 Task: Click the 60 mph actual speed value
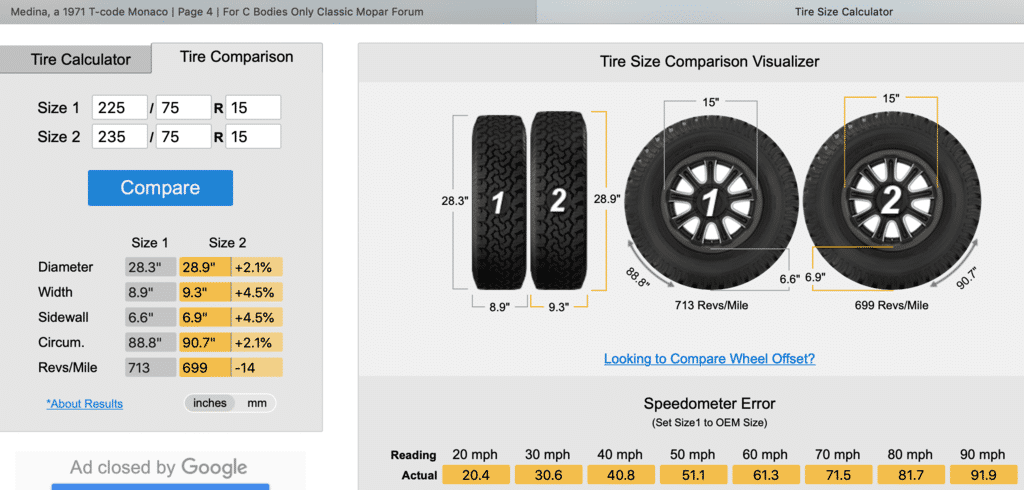click(766, 475)
